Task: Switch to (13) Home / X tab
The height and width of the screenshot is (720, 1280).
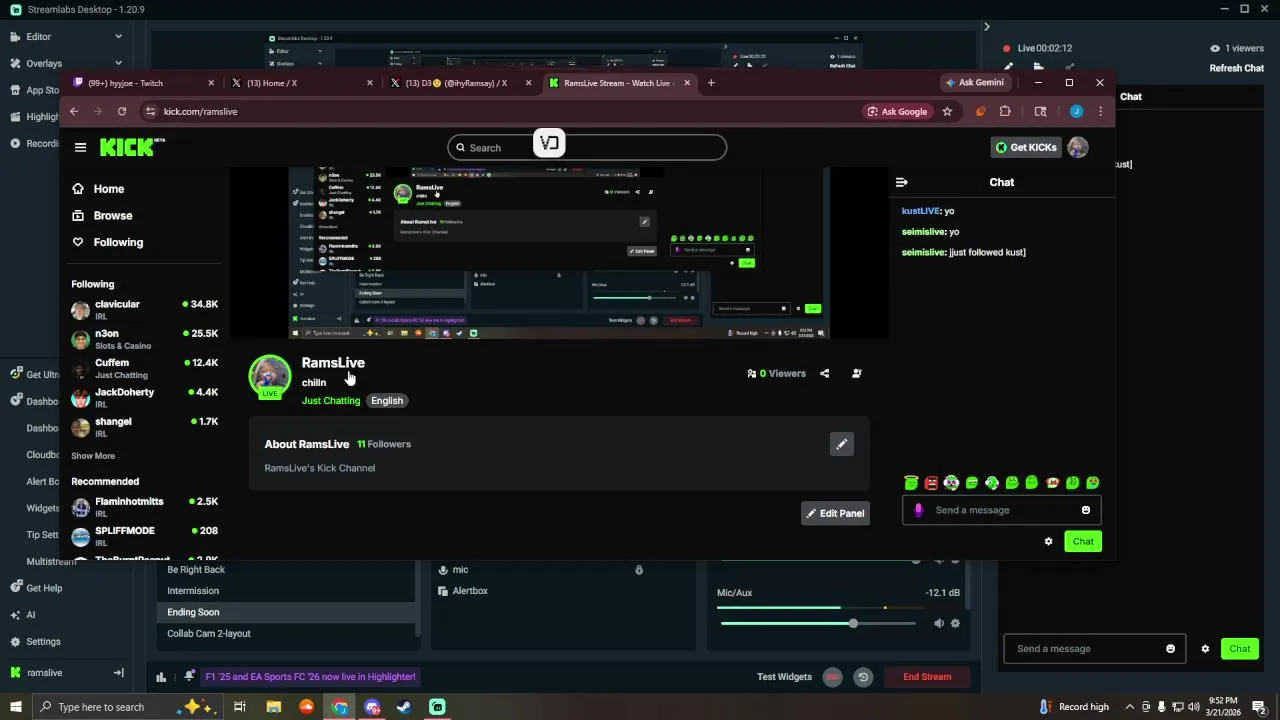Action: [300, 83]
